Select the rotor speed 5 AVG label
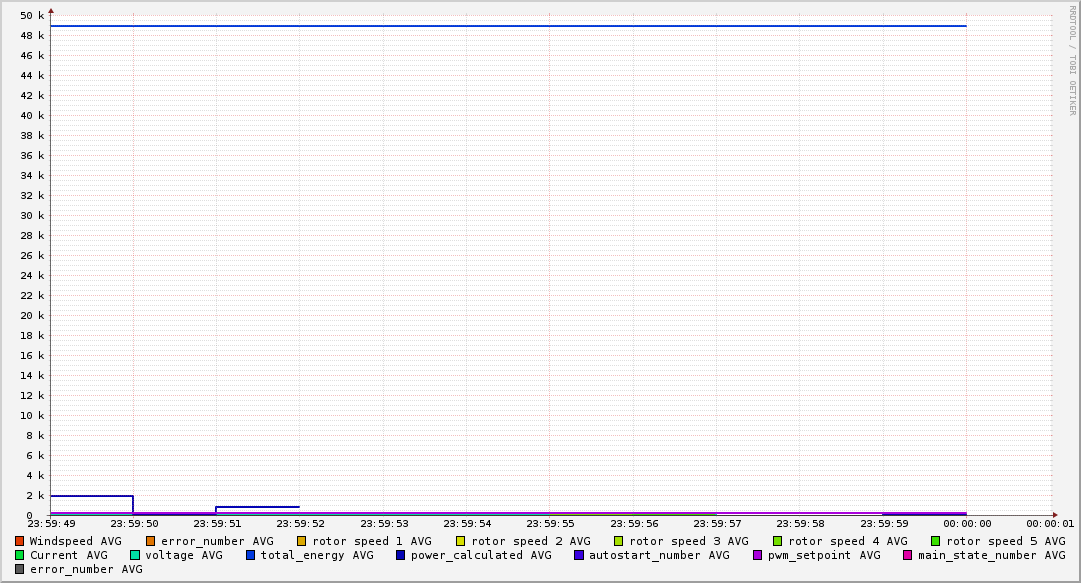 click(x=1006, y=541)
